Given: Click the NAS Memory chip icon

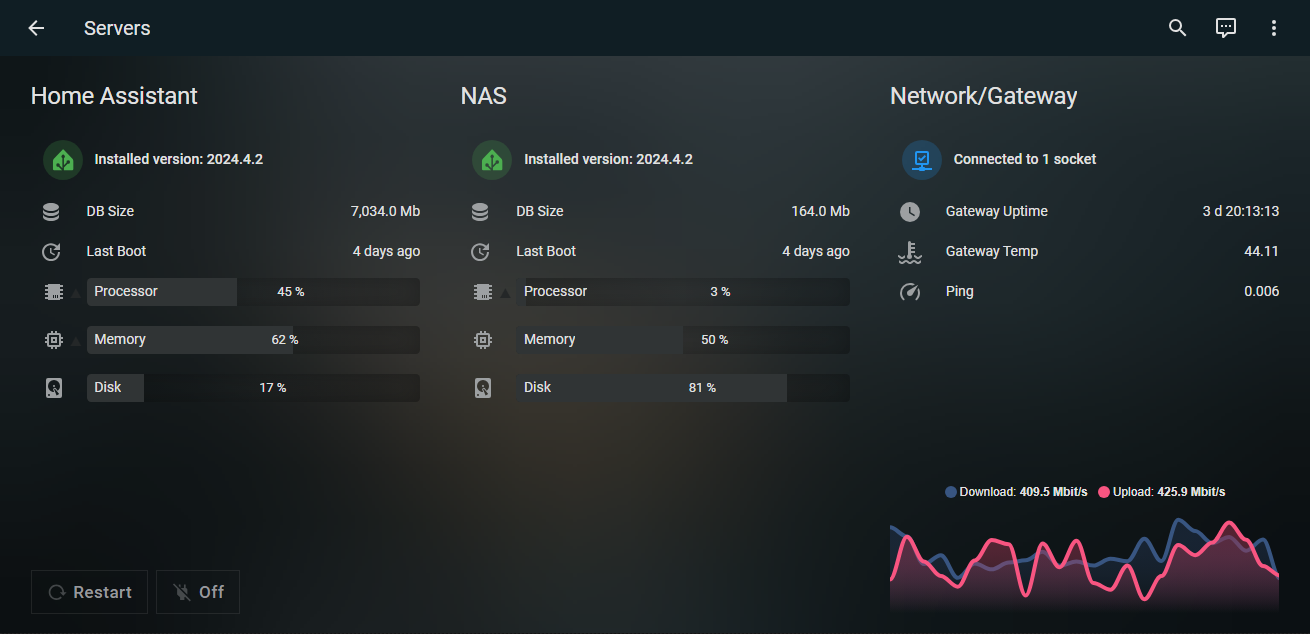Looking at the screenshot, I should [483, 340].
